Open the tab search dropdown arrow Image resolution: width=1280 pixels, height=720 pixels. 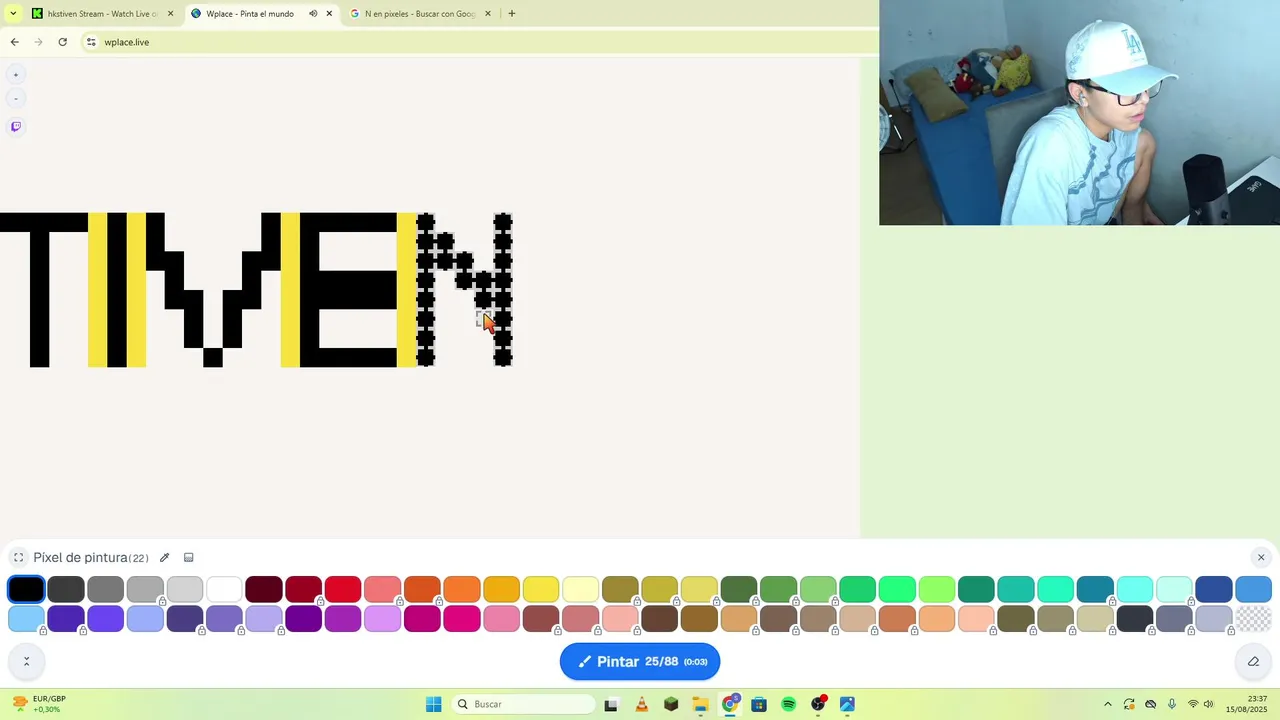13,14
